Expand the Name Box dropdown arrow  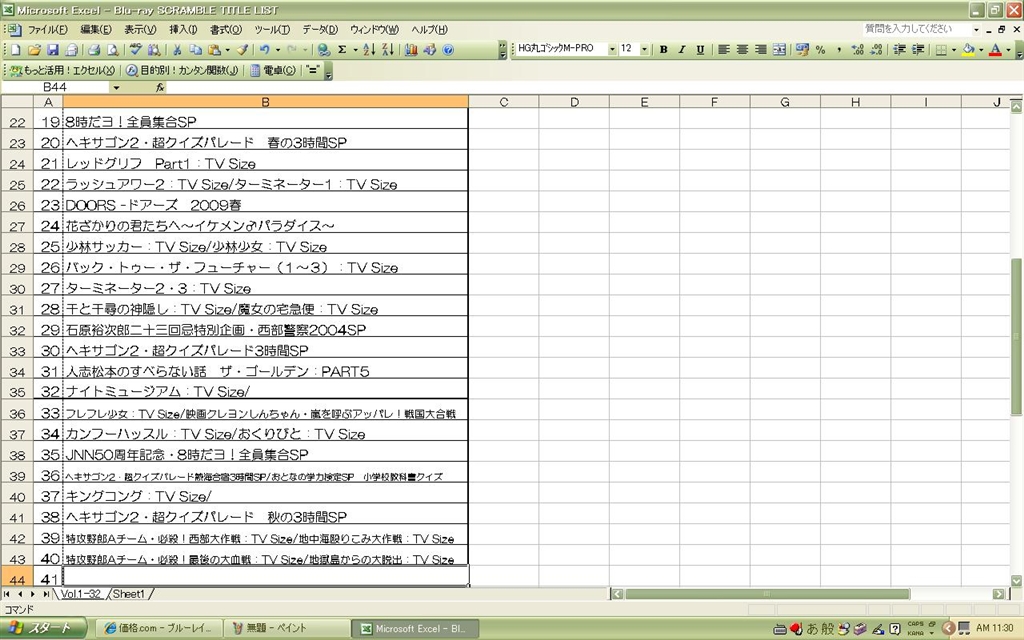(x=116, y=88)
